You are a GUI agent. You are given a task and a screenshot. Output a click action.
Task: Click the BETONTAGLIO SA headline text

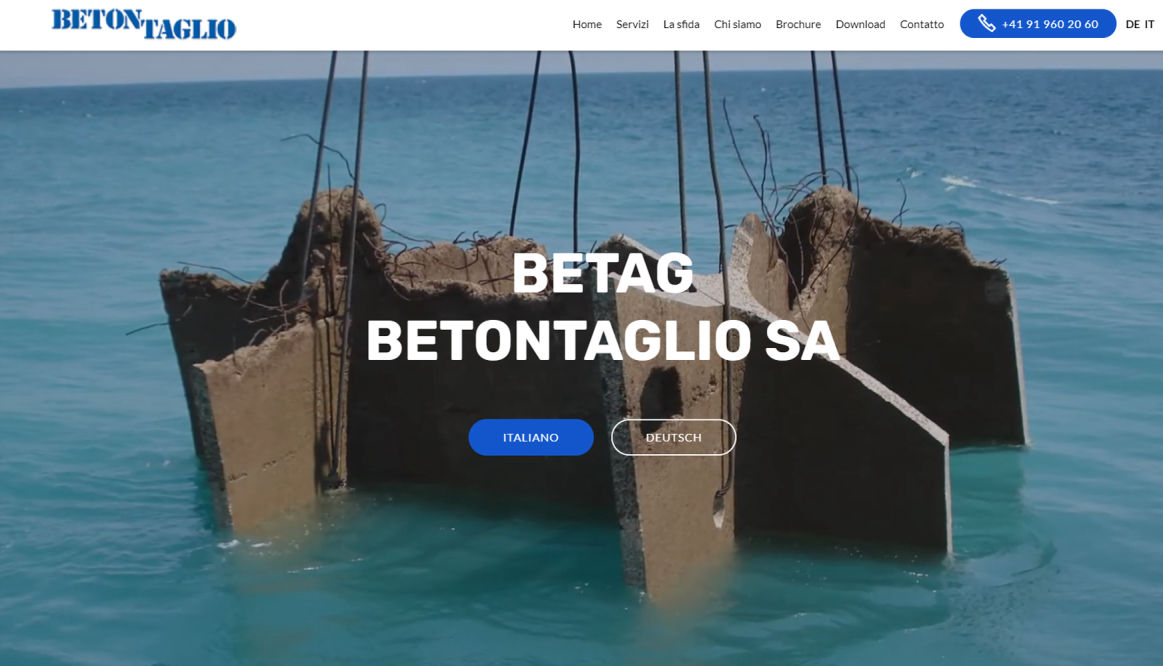point(602,342)
